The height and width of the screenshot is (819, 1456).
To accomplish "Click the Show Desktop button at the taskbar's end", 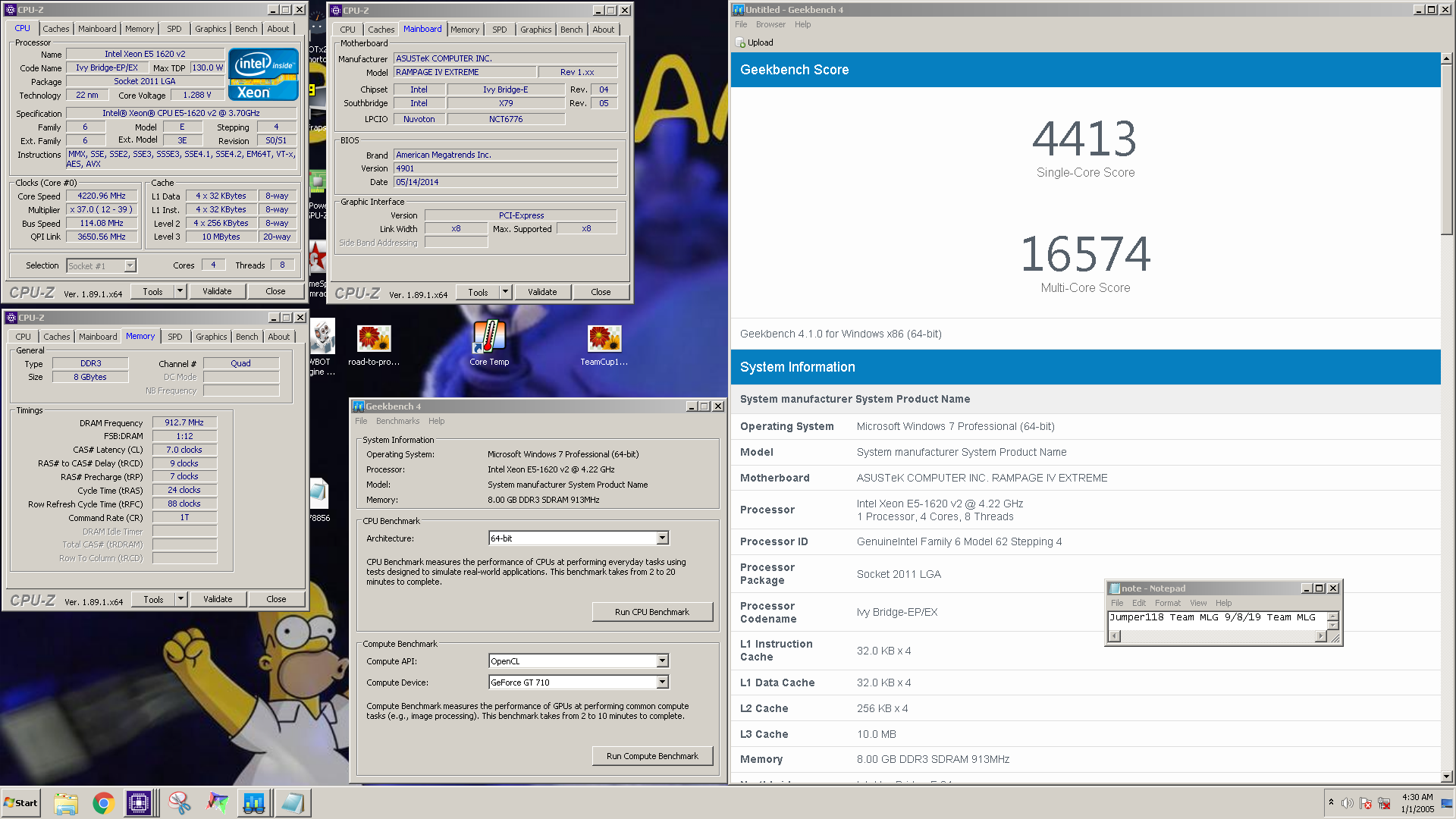I will 1448,803.
